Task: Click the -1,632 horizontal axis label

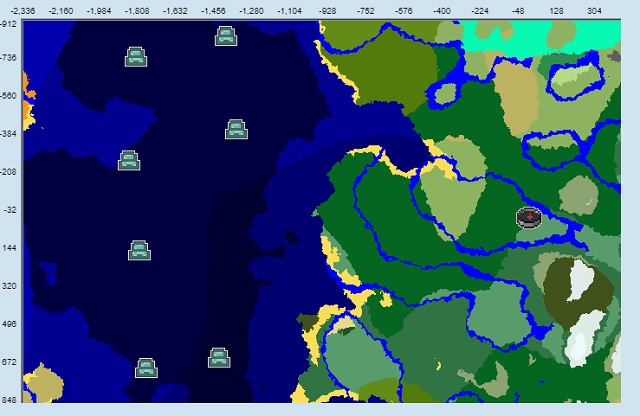Action: click(x=175, y=11)
